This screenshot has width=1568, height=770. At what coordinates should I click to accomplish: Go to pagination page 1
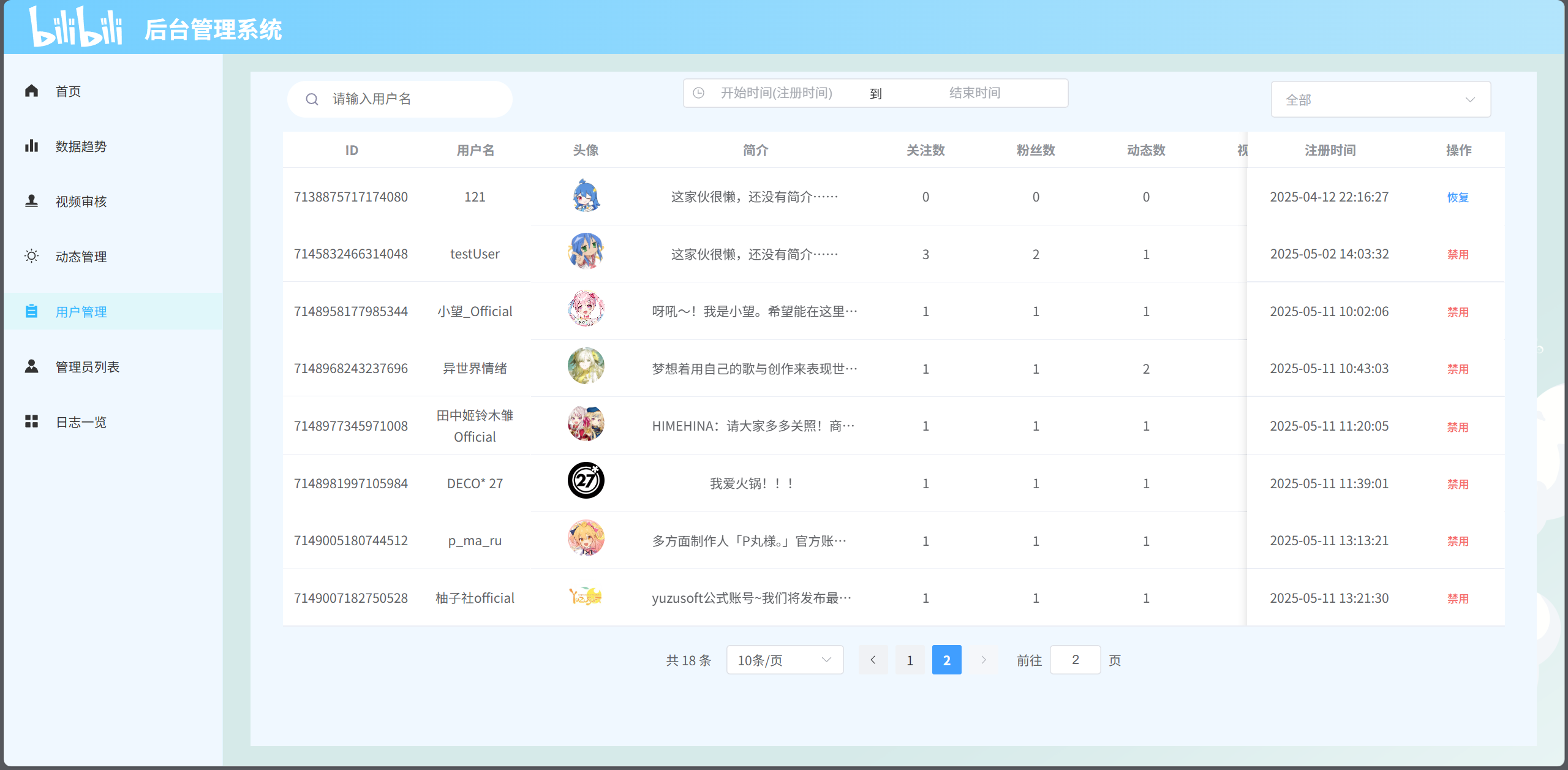click(x=910, y=660)
